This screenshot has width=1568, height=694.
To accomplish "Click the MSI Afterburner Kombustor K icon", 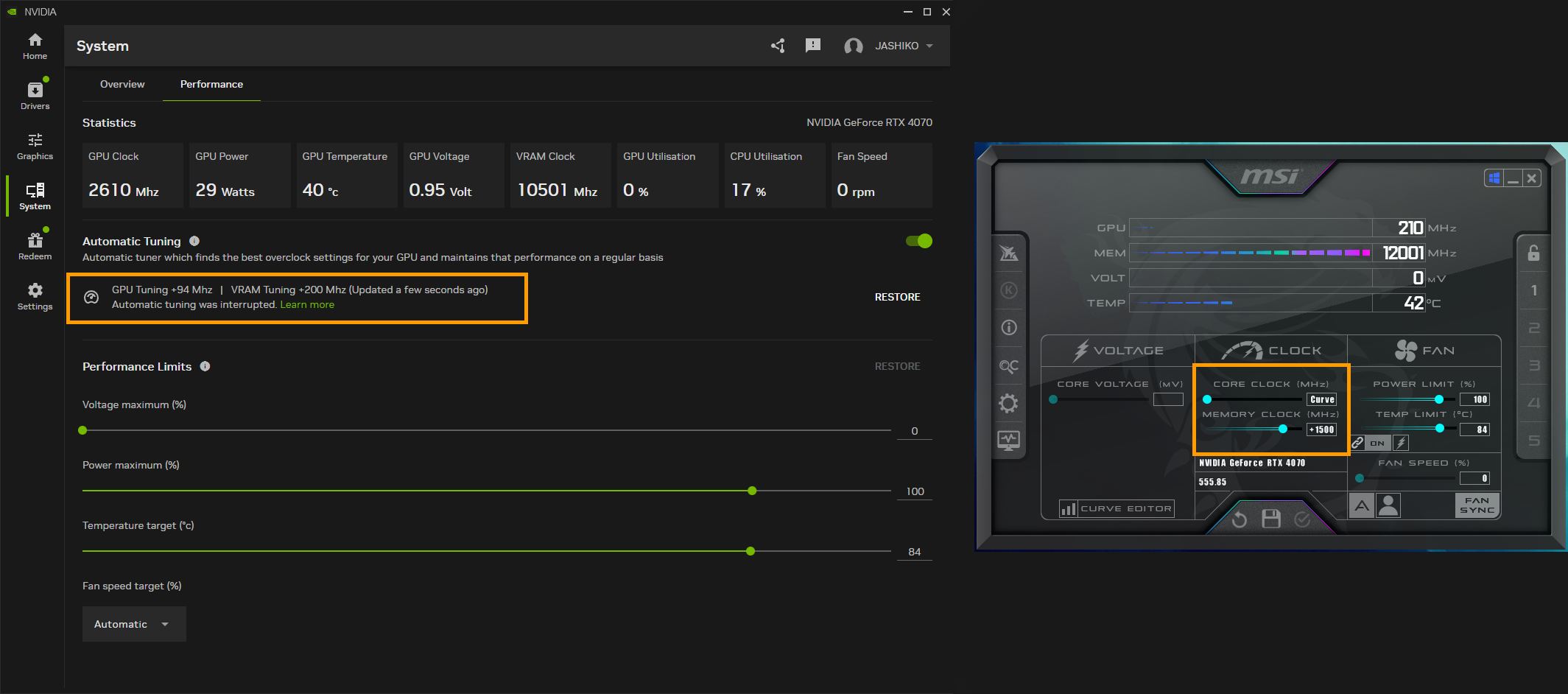I will [1008, 290].
